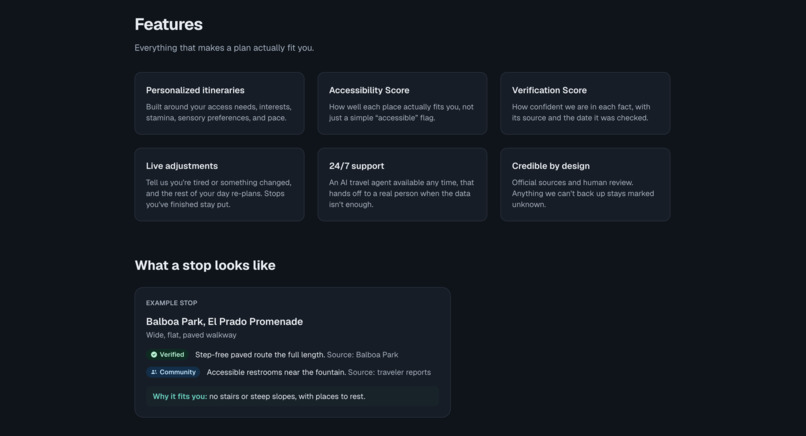Click the Source: traveler reports text

389,372
